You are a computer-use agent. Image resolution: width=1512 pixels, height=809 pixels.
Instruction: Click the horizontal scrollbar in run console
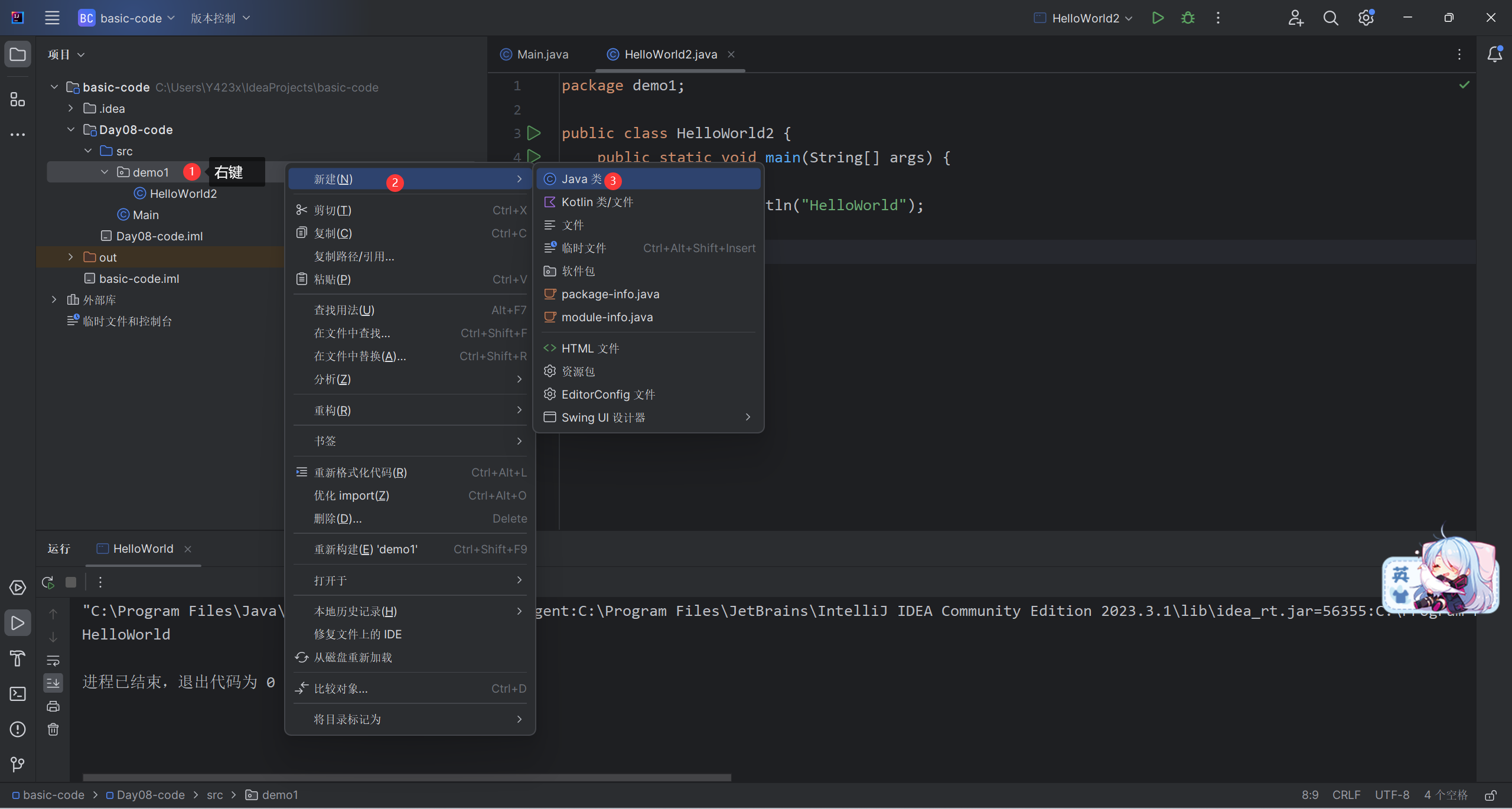[x=406, y=778]
